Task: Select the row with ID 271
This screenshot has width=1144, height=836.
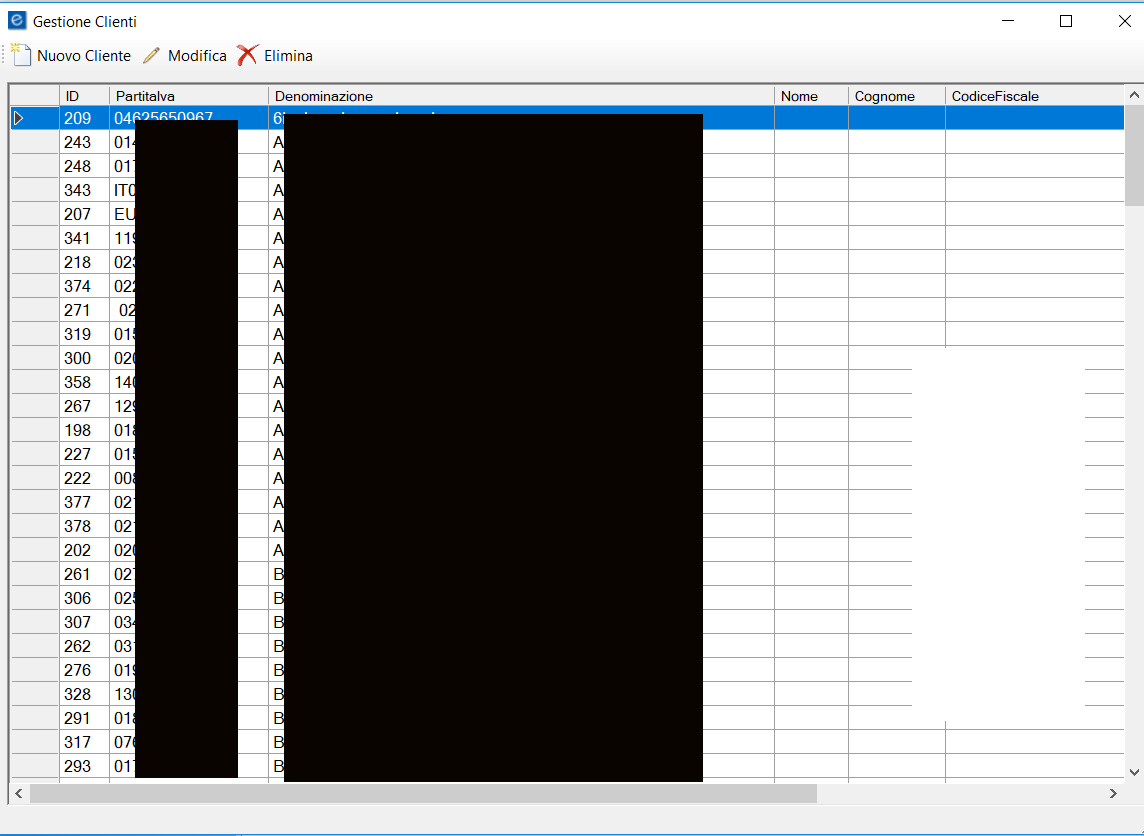Action: click(x=568, y=311)
